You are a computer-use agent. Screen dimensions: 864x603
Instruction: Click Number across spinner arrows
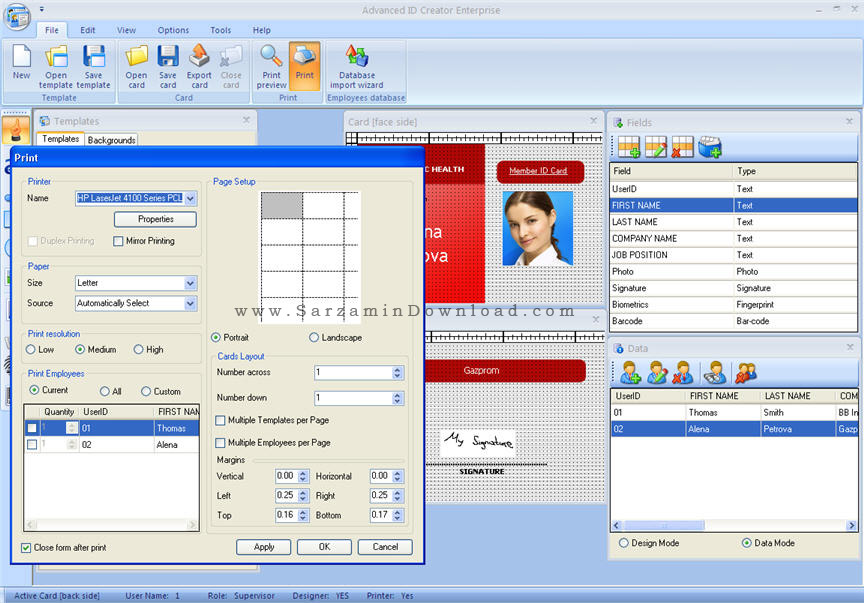click(x=397, y=373)
